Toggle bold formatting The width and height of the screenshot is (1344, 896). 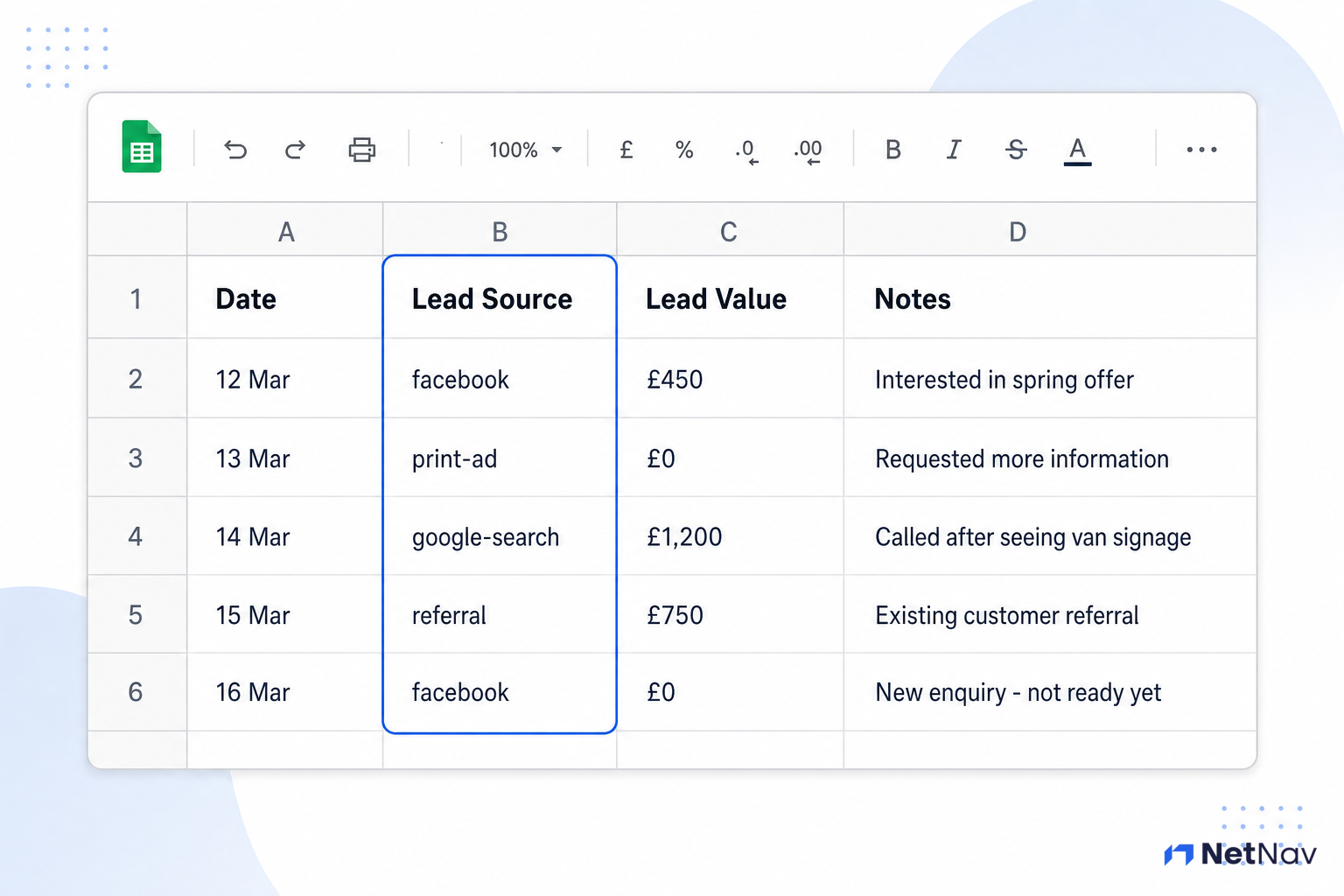(x=893, y=150)
